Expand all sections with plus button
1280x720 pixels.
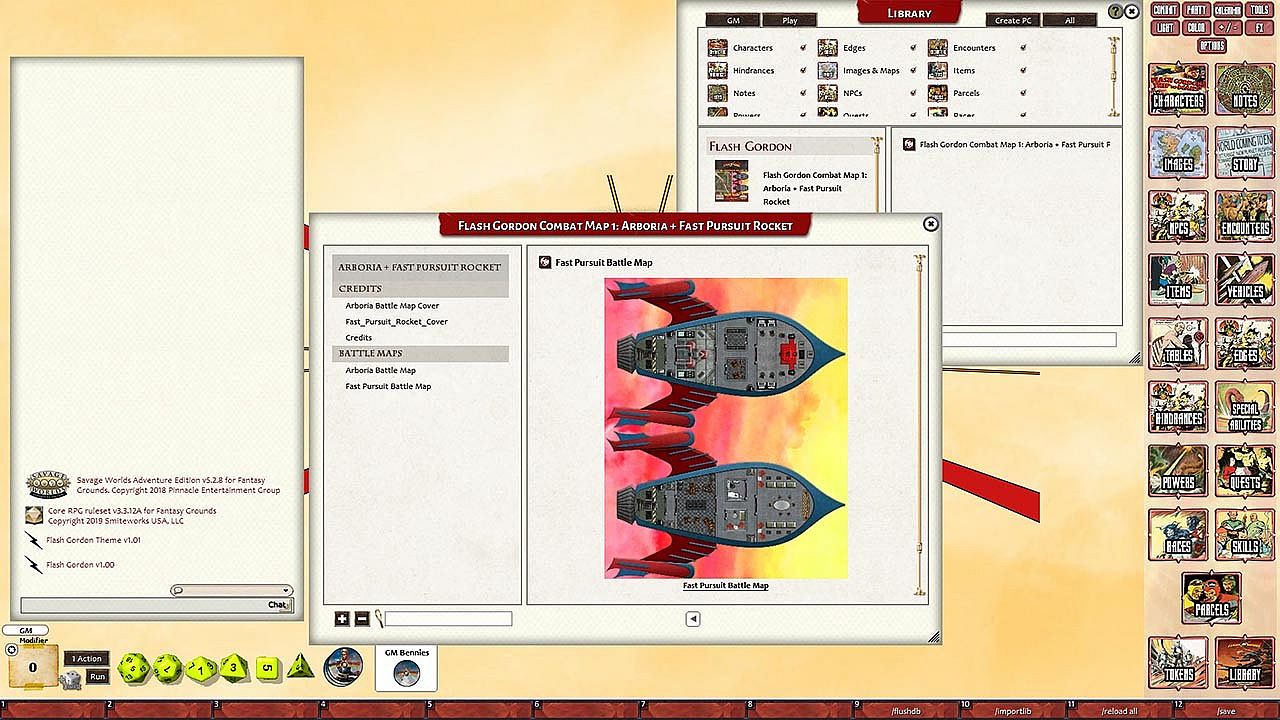(342, 619)
